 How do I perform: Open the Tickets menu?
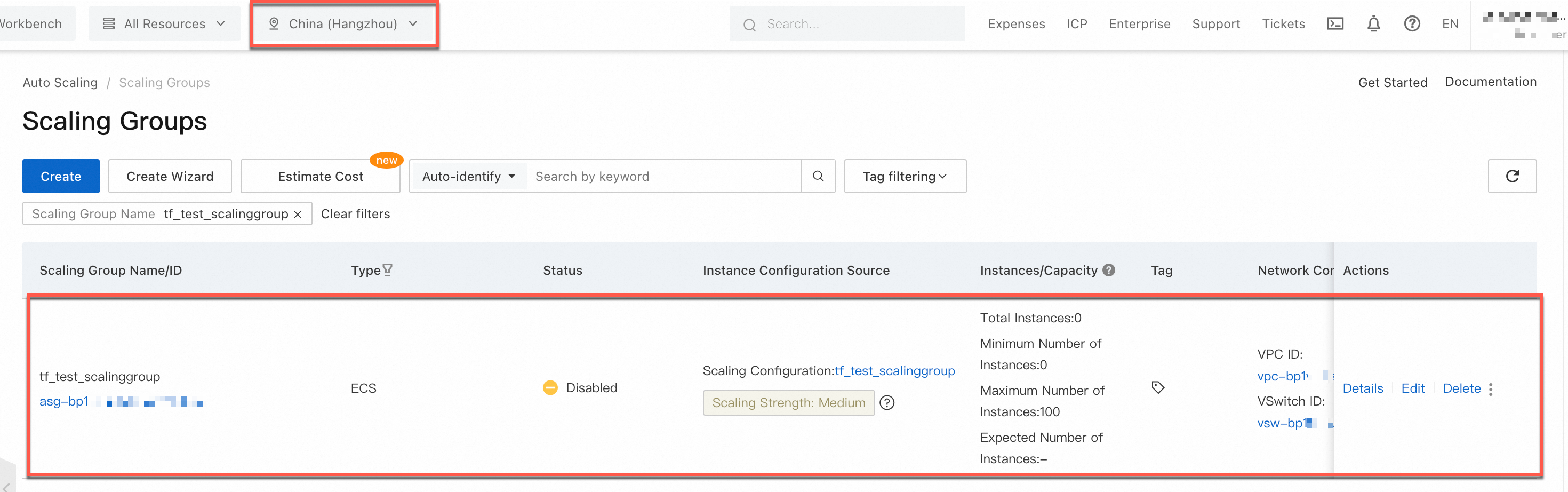click(x=1283, y=24)
